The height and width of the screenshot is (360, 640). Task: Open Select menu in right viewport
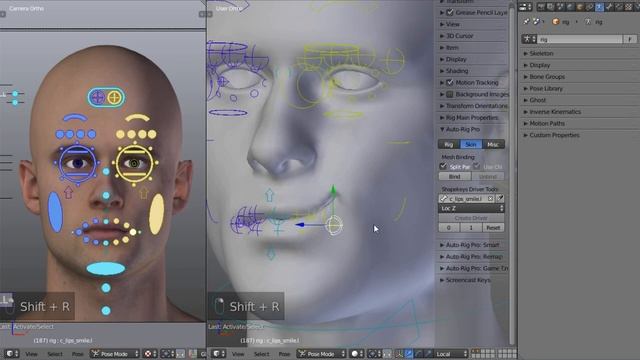pos(262,354)
